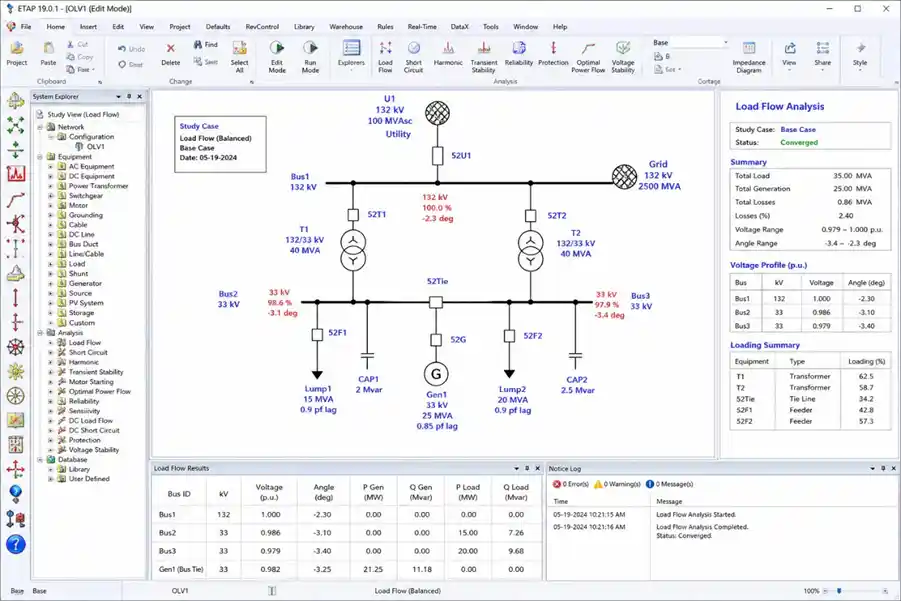Click the Cut command
This screenshot has width=901, height=601.
(x=78, y=44)
